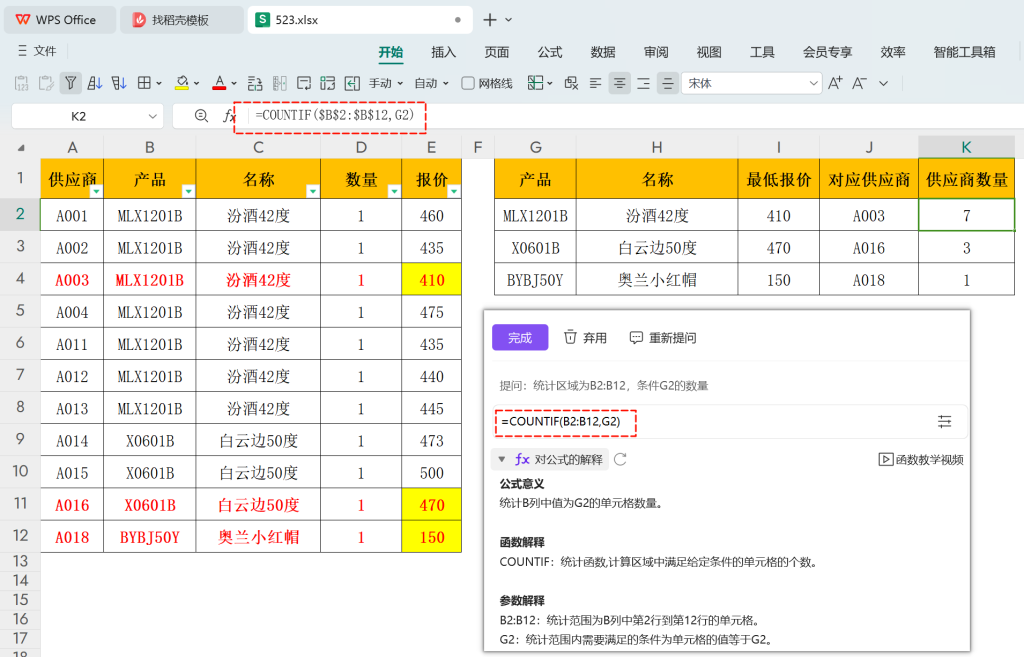
Task: Switch to the 找稻壳模板 document tab
Action: pos(182,20)
